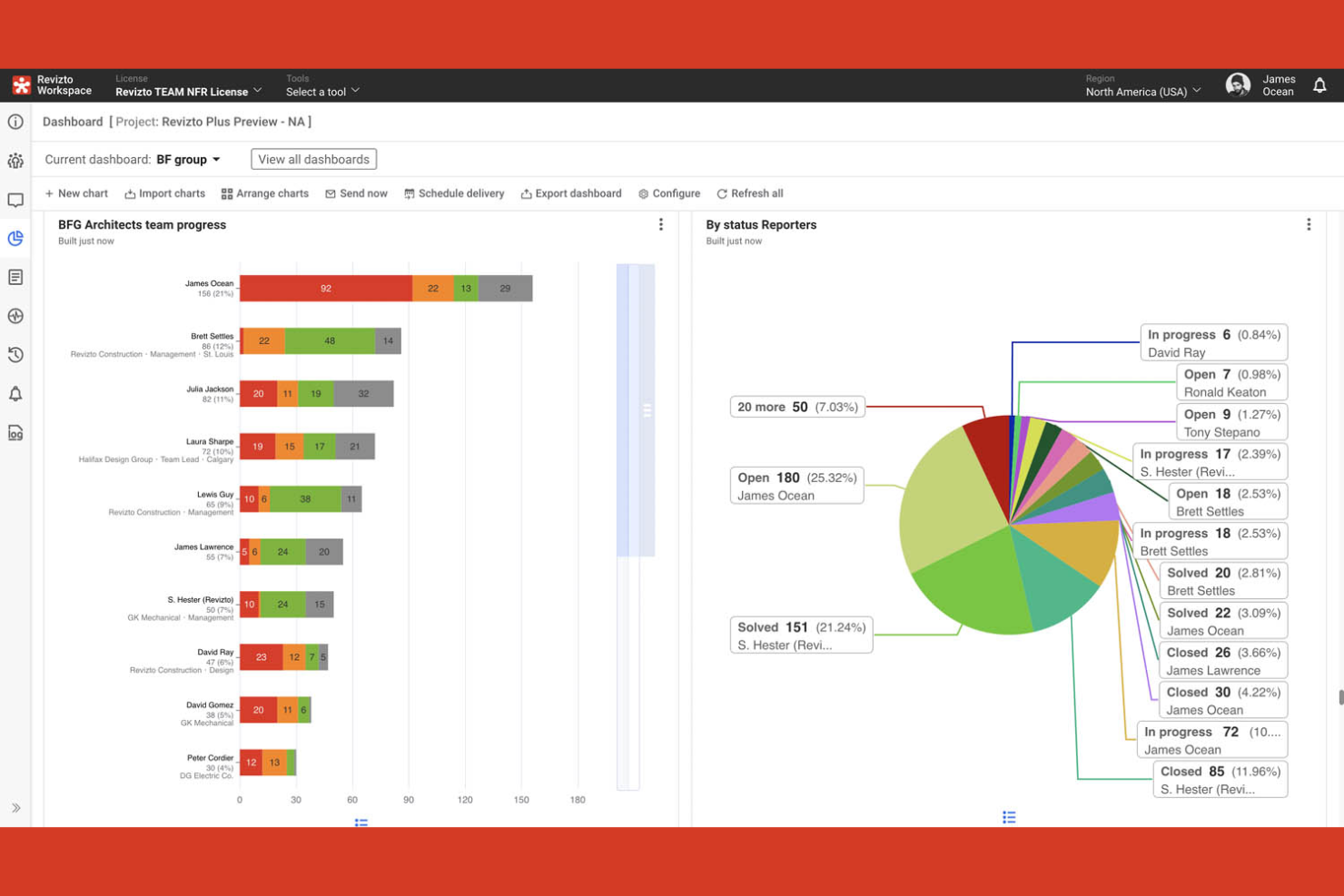Click Schedule delivery
Screen dimensions: 1344x896
tap(454, 193)
